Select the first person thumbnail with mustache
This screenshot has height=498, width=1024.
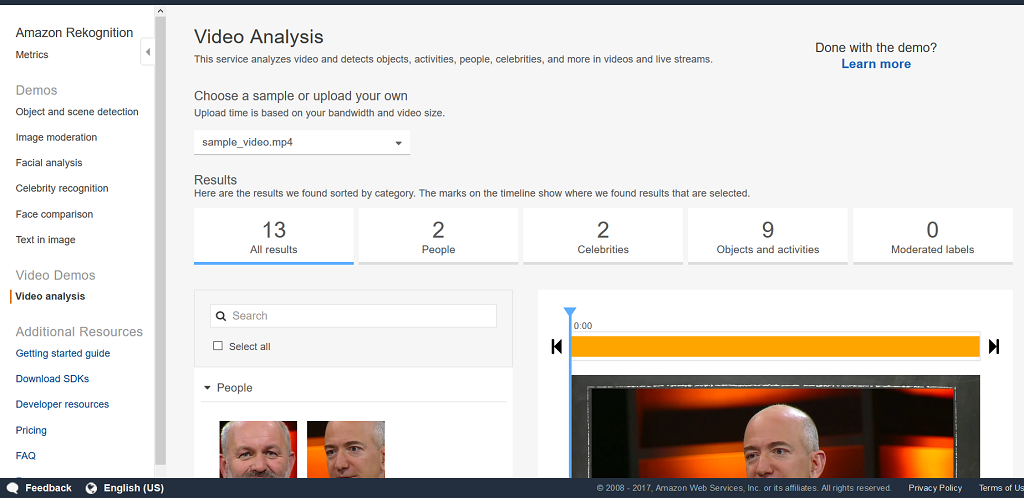[258, 449]
